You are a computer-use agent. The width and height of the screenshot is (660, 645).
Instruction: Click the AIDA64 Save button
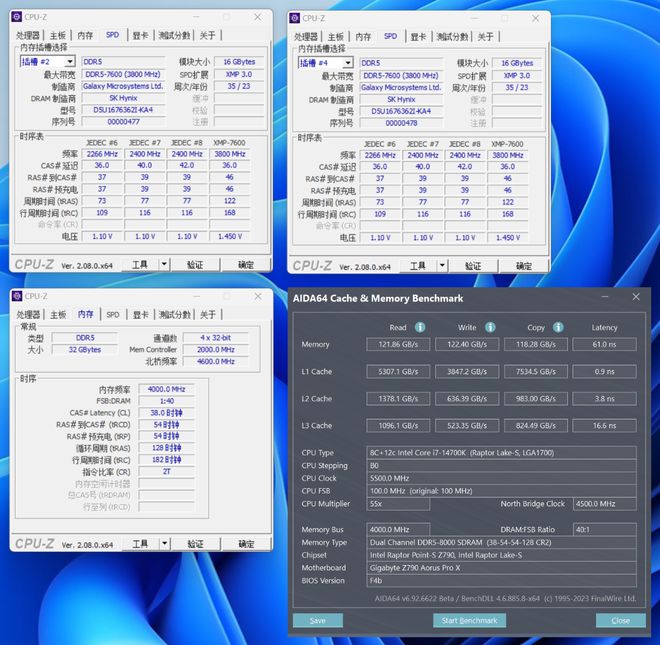point(318,621)
